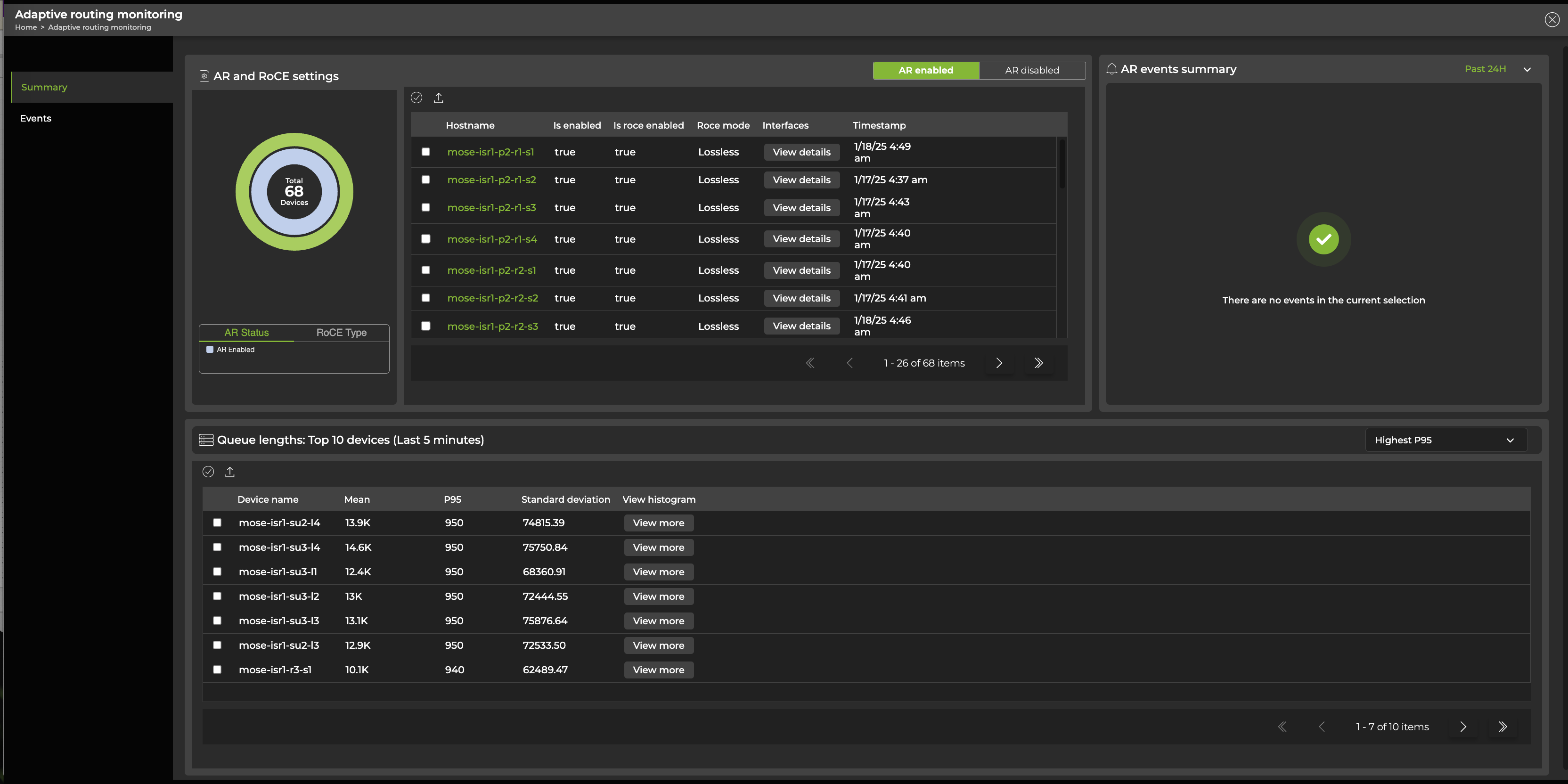Select the Summary tab in sidebar
Screen dimensions: 1568x784
pos(44,86)
